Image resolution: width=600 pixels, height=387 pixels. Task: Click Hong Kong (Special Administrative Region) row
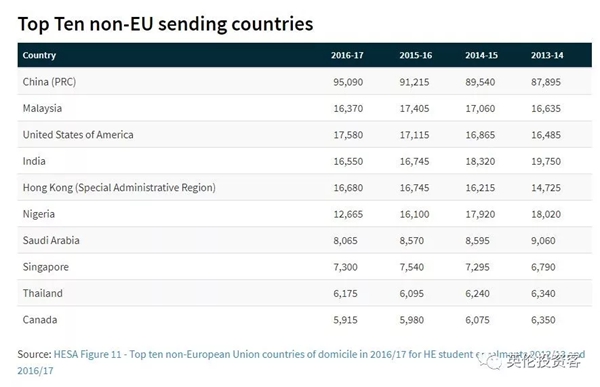(x=305, y=188)
